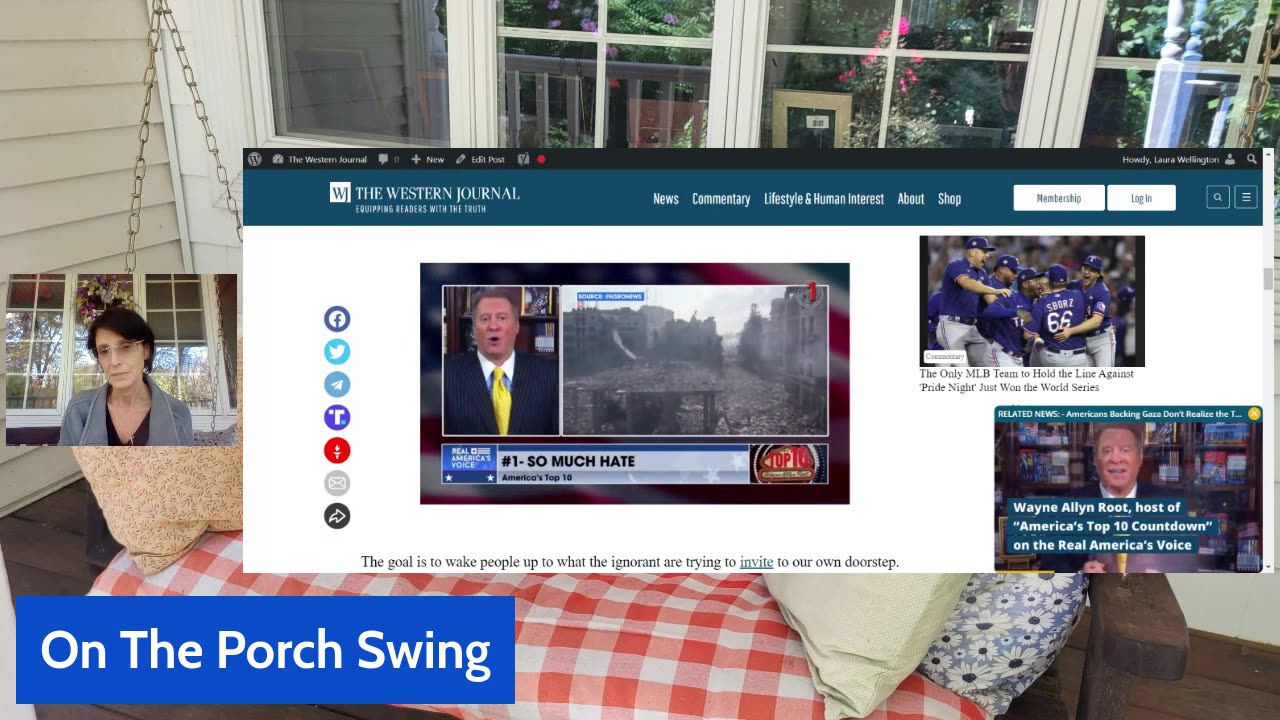Viewport: 1280px width, 720px height.
Task: Share article by email
Action: click(x=337, y=483)
